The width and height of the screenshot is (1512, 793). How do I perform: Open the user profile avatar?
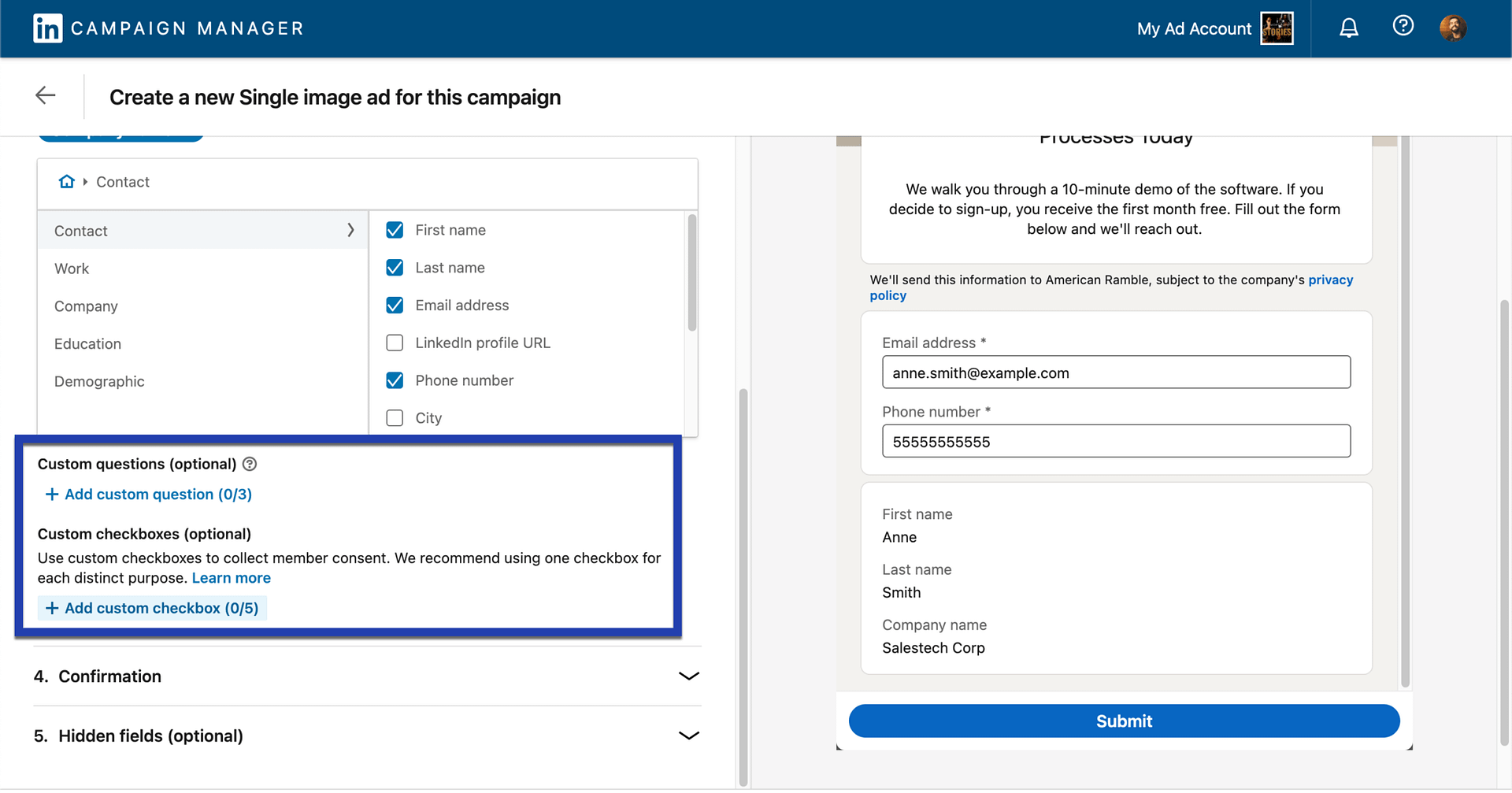pyautogui.click(x=1453, y=28)
